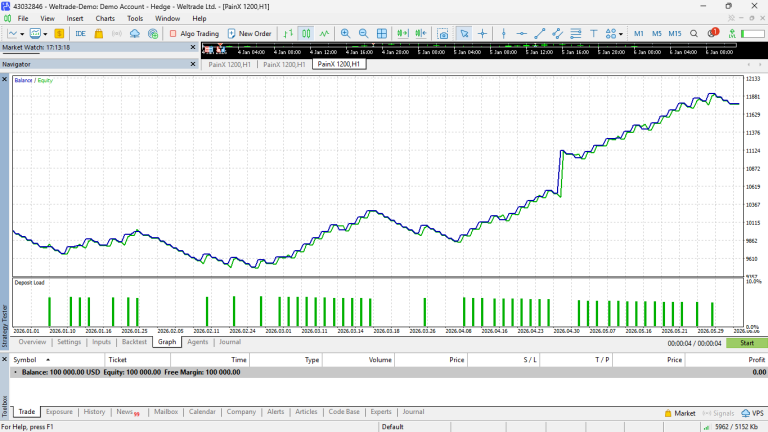The image size is (768, 432).
Task: Open the Strategy Tester Overview tab
Action: 32,342
